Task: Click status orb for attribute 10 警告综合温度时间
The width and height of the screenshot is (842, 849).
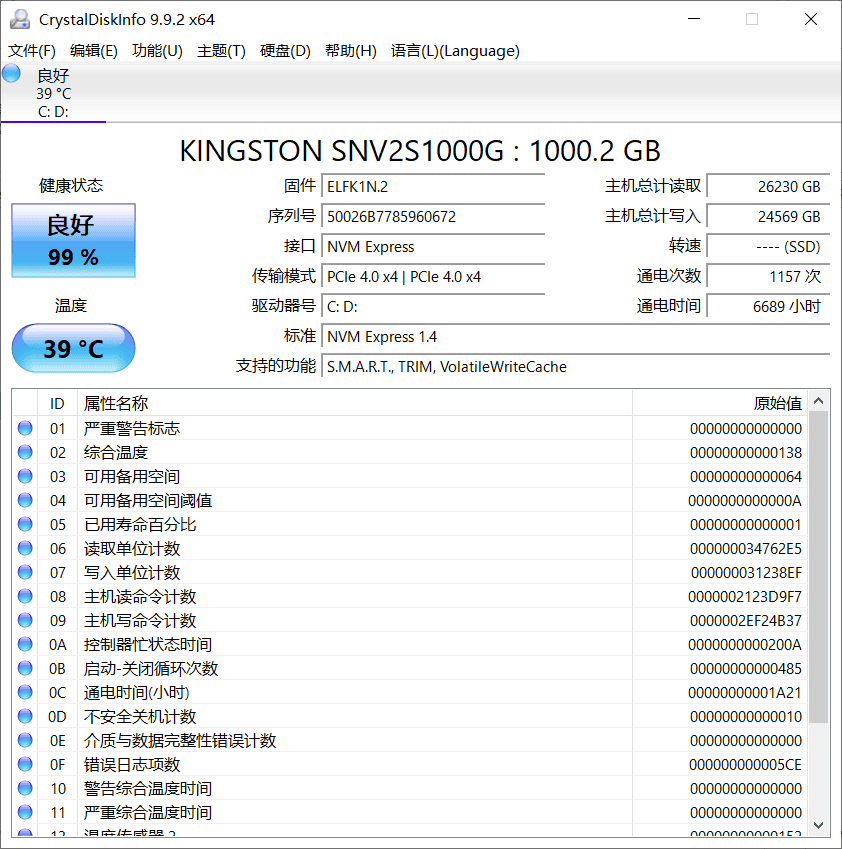Action: (25, 788)
